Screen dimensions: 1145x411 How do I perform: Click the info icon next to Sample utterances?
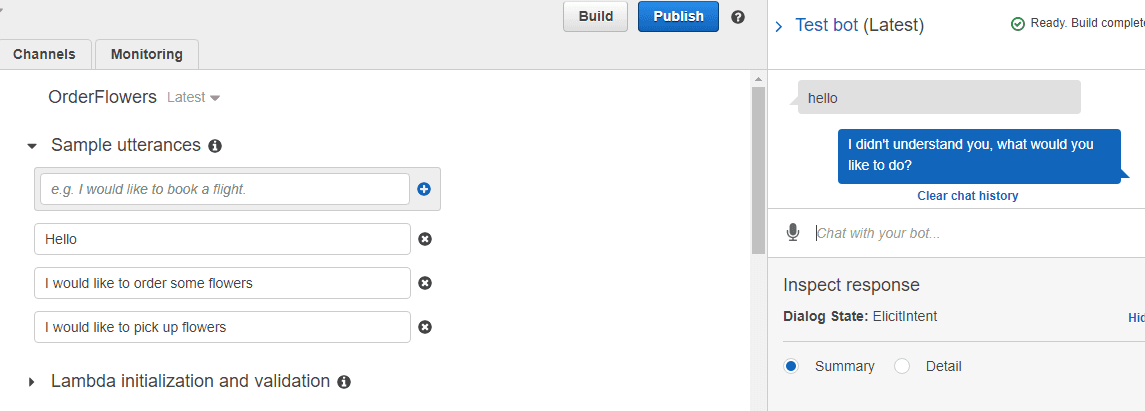tap(215, 146)
